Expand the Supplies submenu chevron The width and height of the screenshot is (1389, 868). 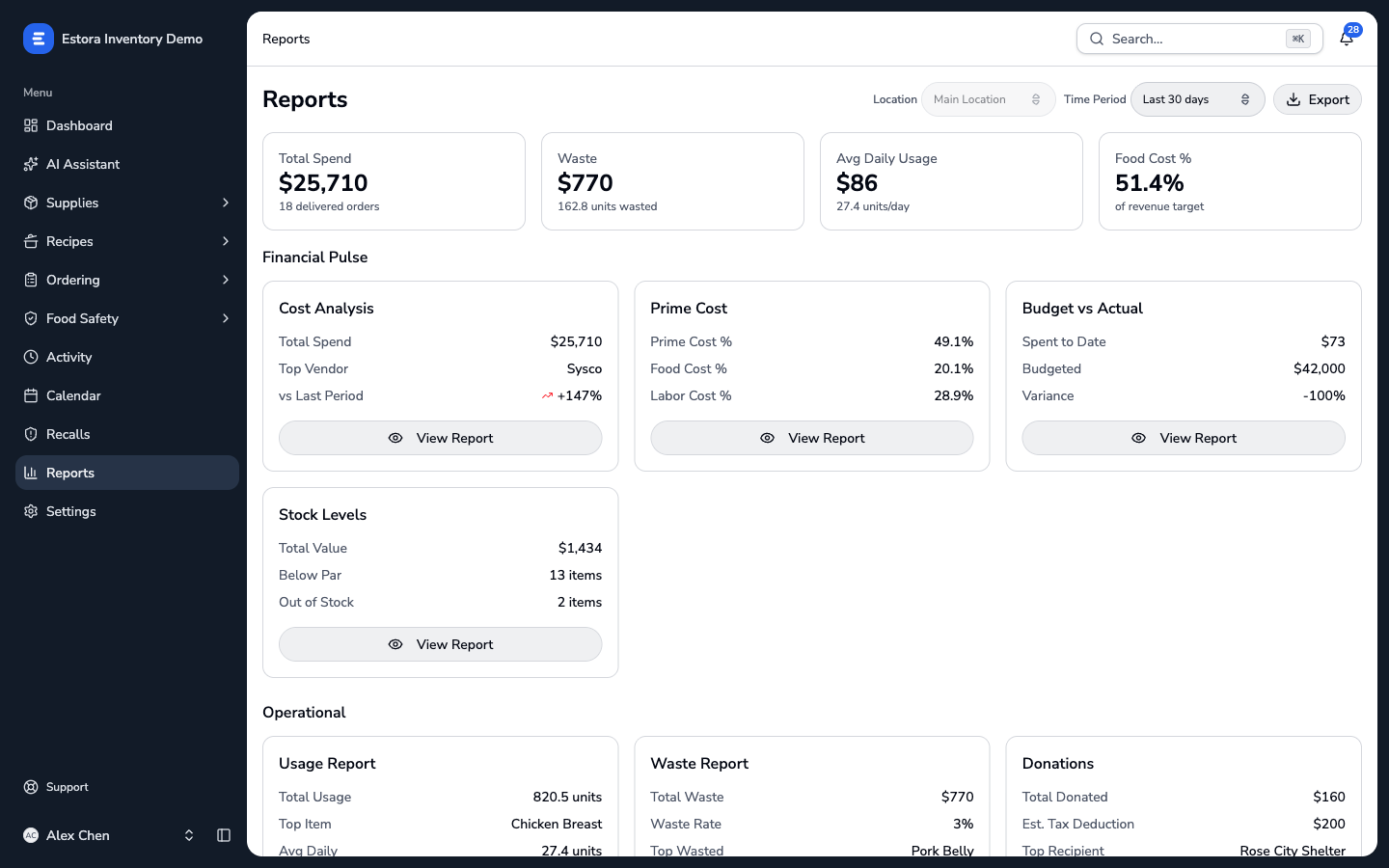(x=226, y=203)
